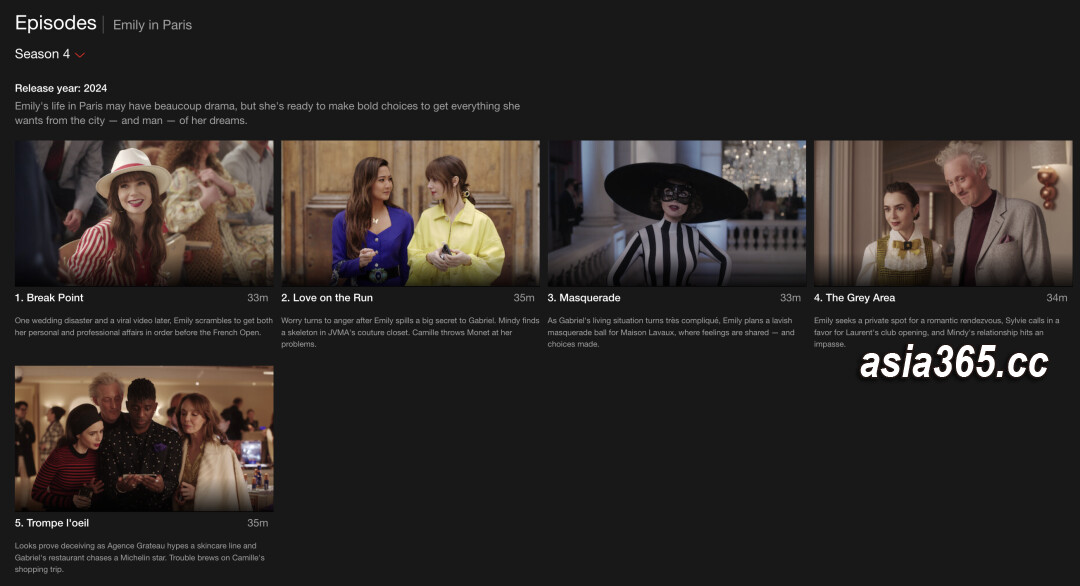Click the Masquerade description about masquerade ball
Viewport: 1080px width, 586px height.
(x=672, y=332)
